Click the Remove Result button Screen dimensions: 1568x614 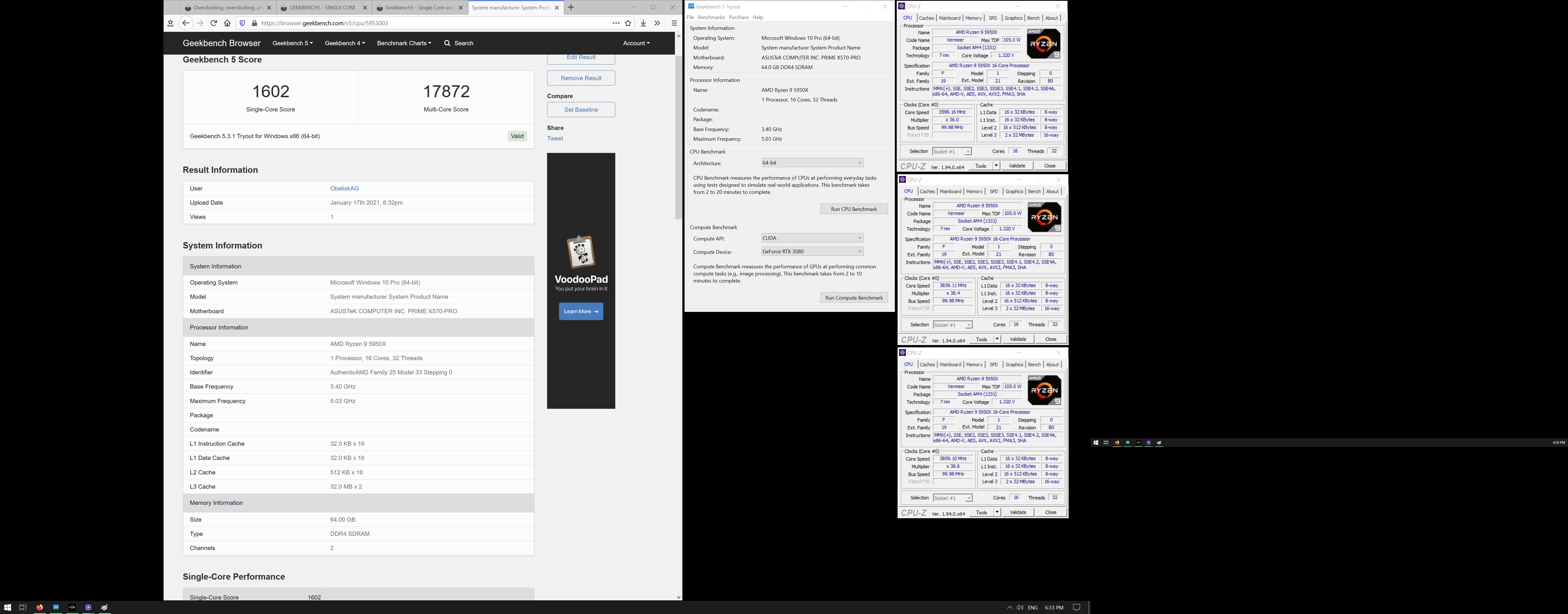click(581, 78)
